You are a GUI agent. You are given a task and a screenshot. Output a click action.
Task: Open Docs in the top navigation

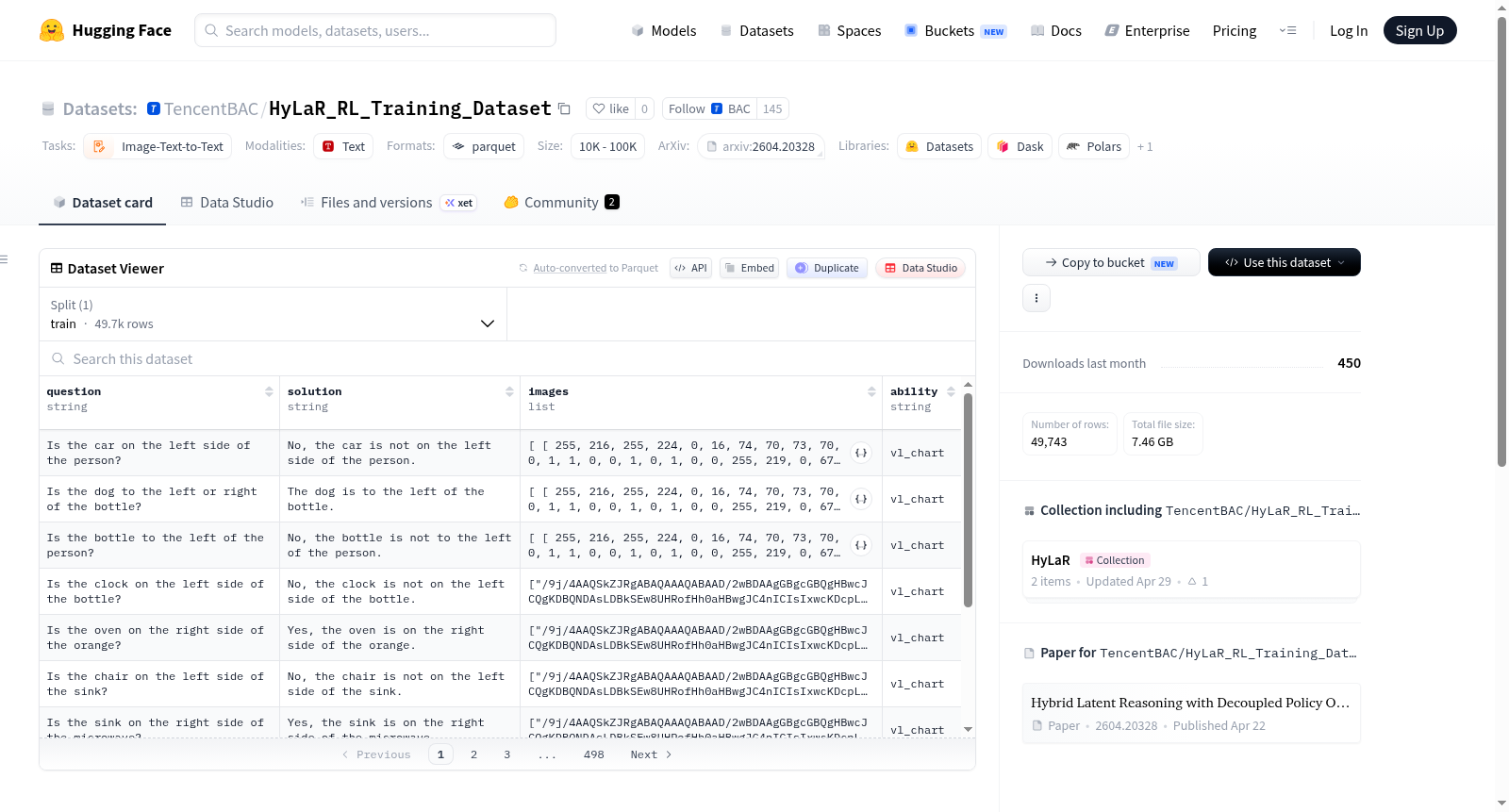point(1056,30)
